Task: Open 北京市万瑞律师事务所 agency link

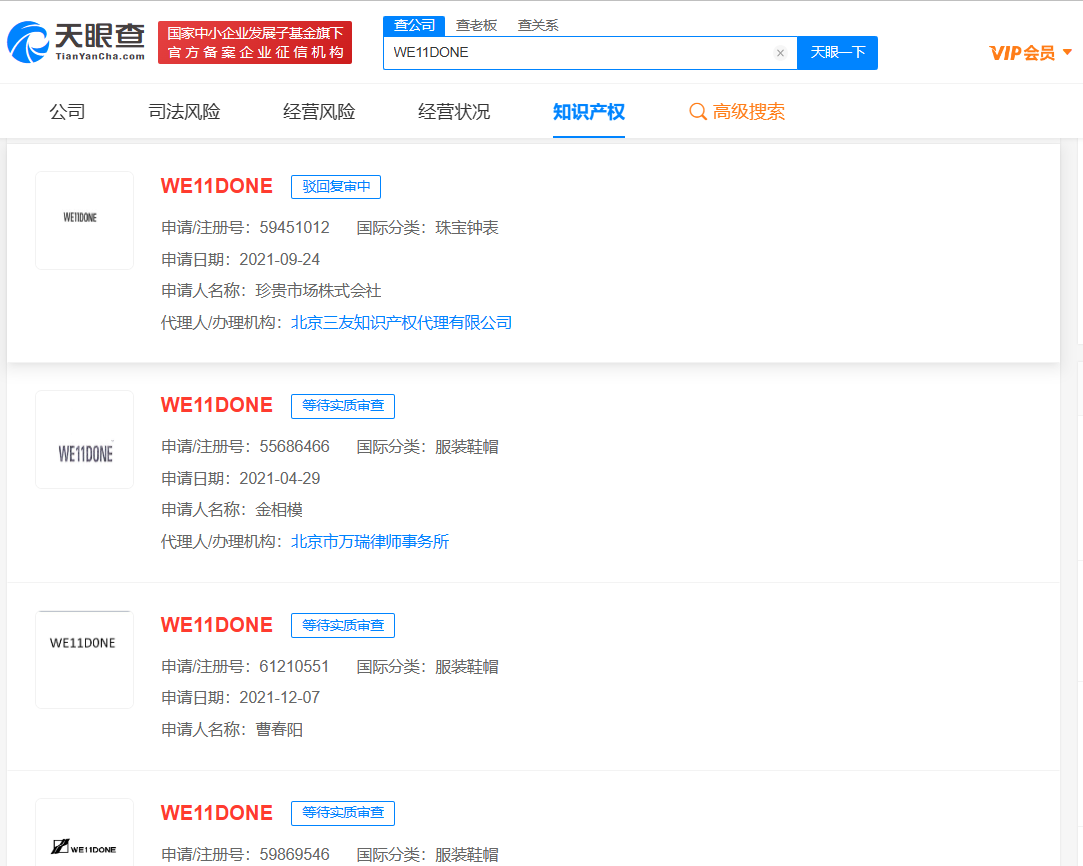Action: point(370,541)
